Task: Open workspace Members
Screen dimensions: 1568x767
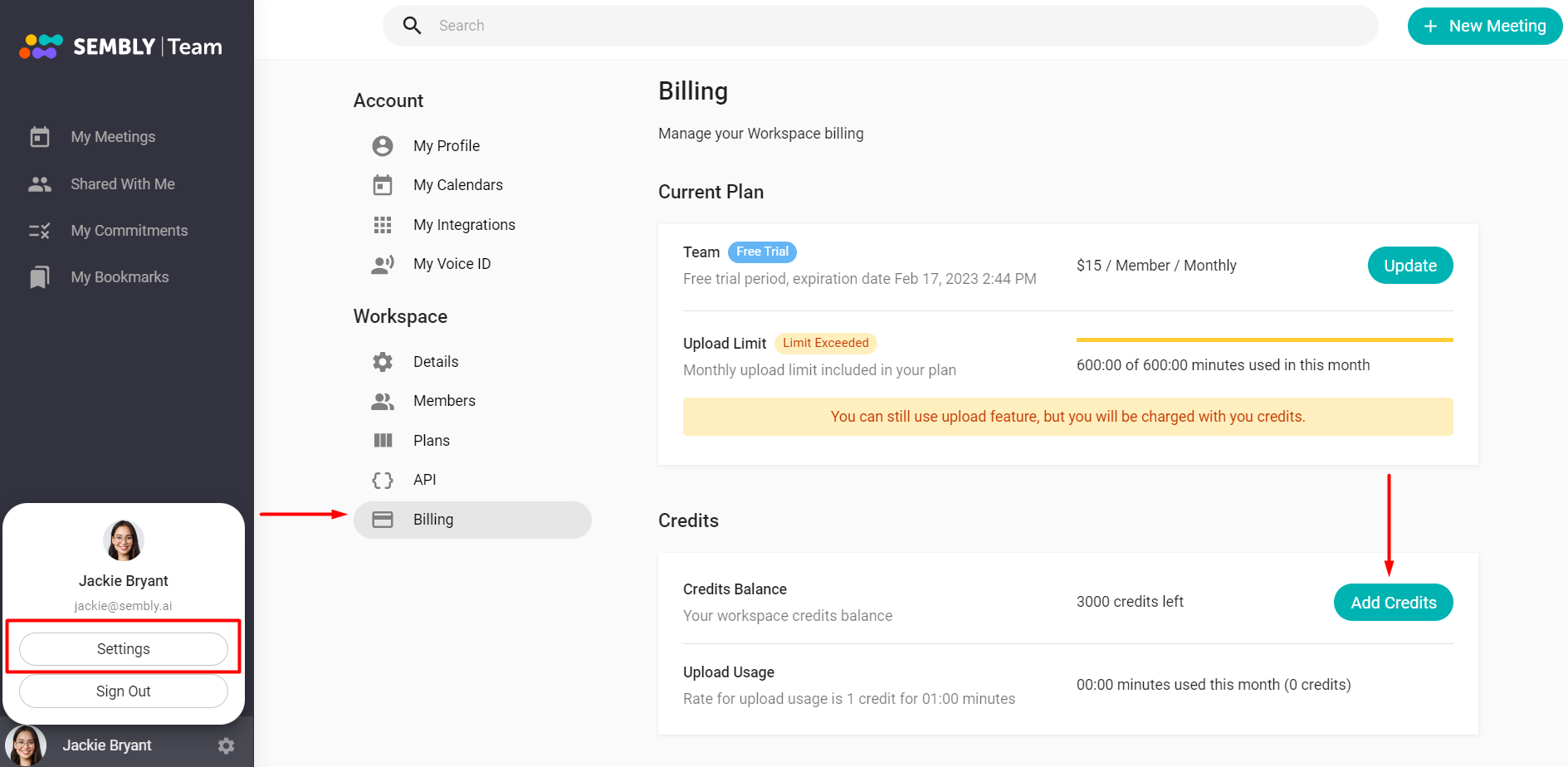Action: [x=472, y=401]
